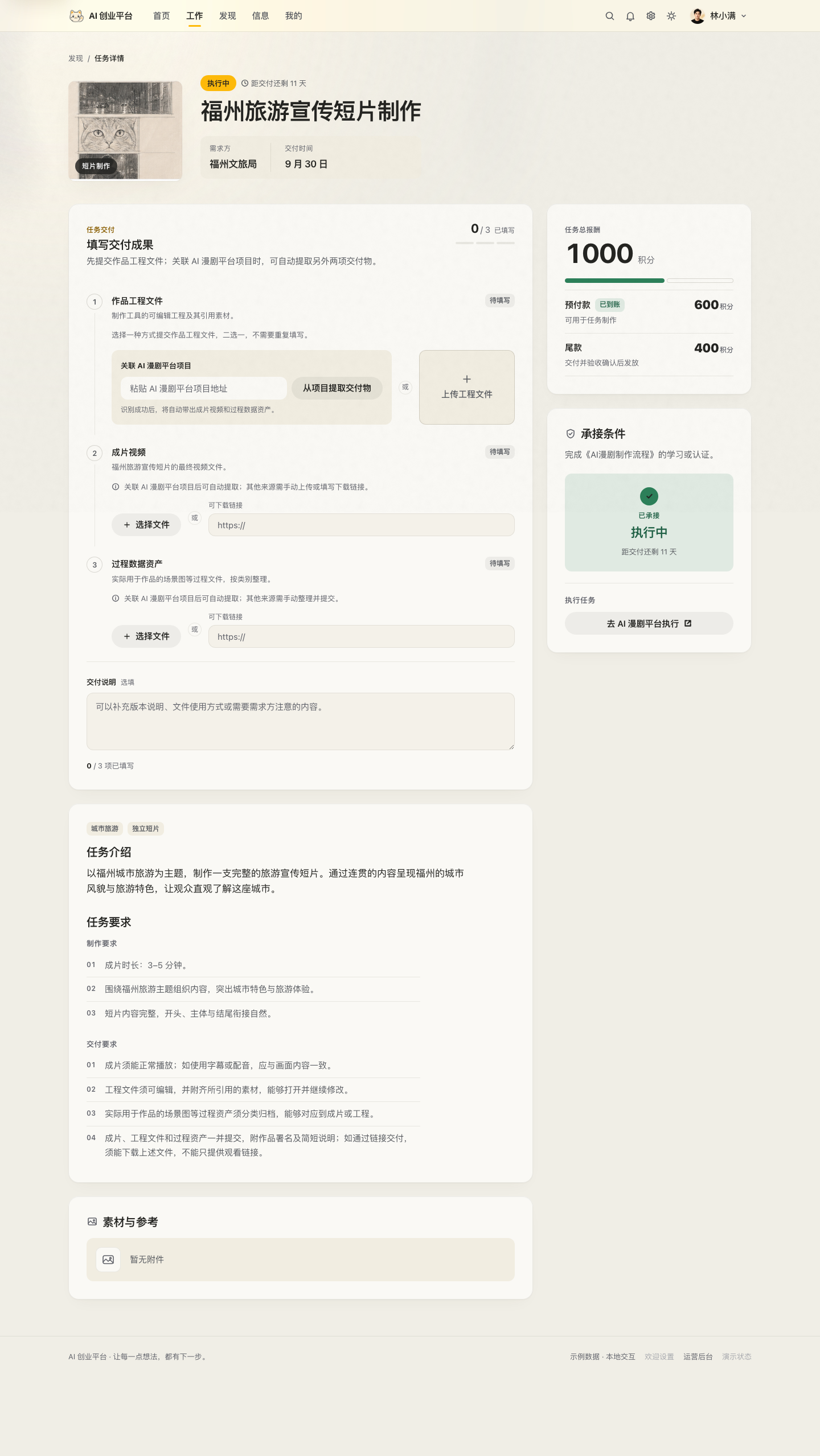Expand the 林小满 account dropdown chevron
The image size is (820, 1456).
click(744, 16)
